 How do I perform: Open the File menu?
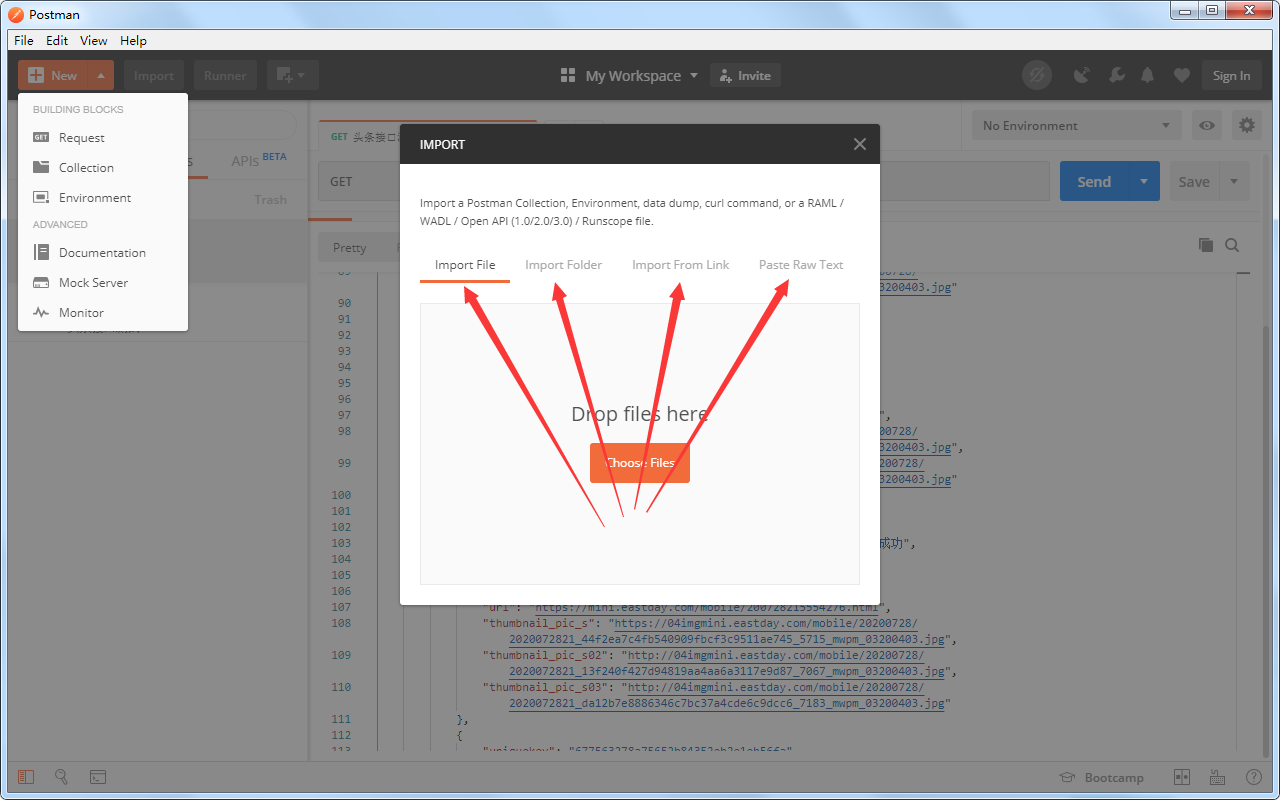click(24, 40)
